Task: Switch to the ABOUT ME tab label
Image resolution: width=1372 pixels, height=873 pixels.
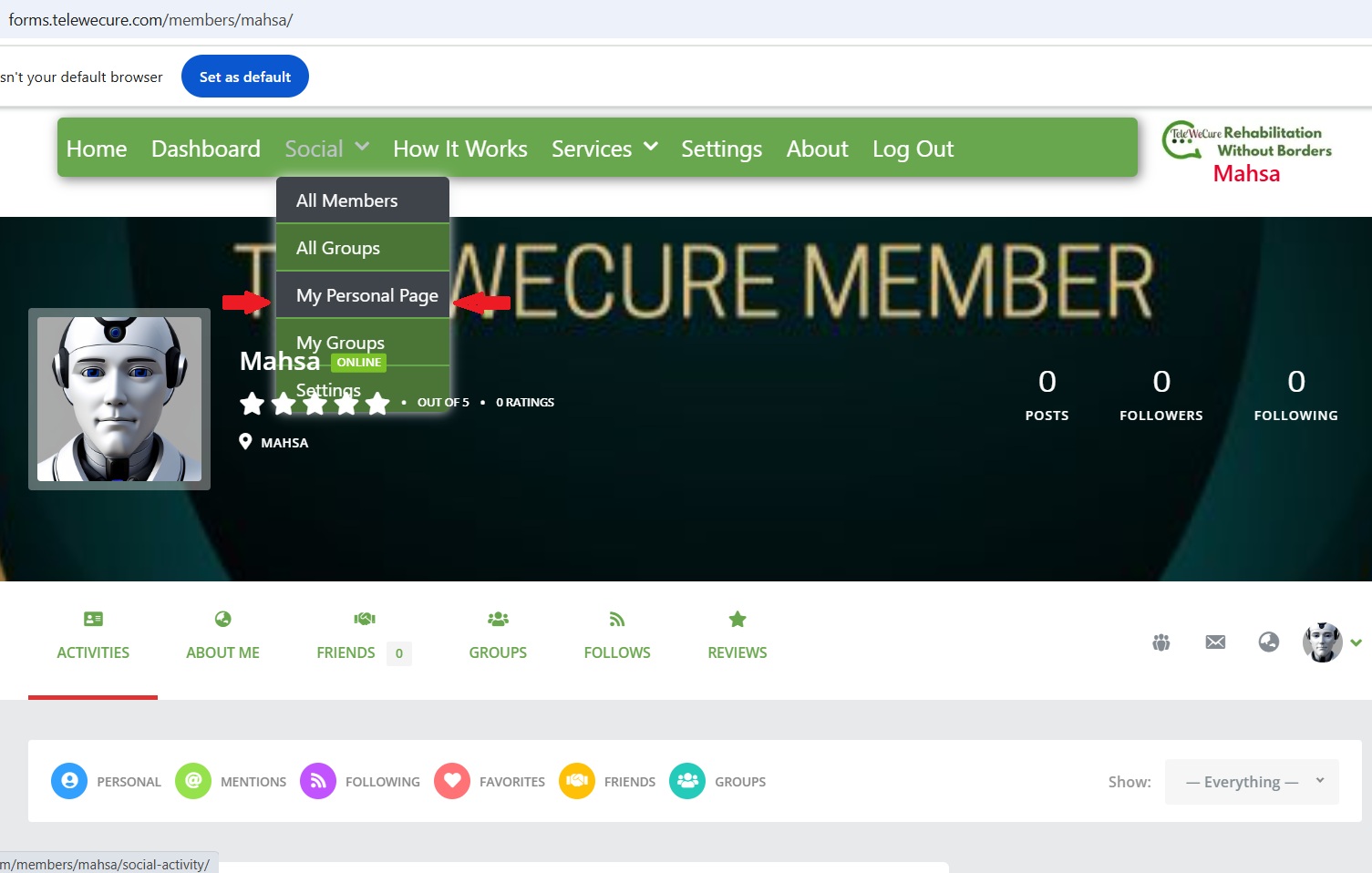Action: [222, 652]
